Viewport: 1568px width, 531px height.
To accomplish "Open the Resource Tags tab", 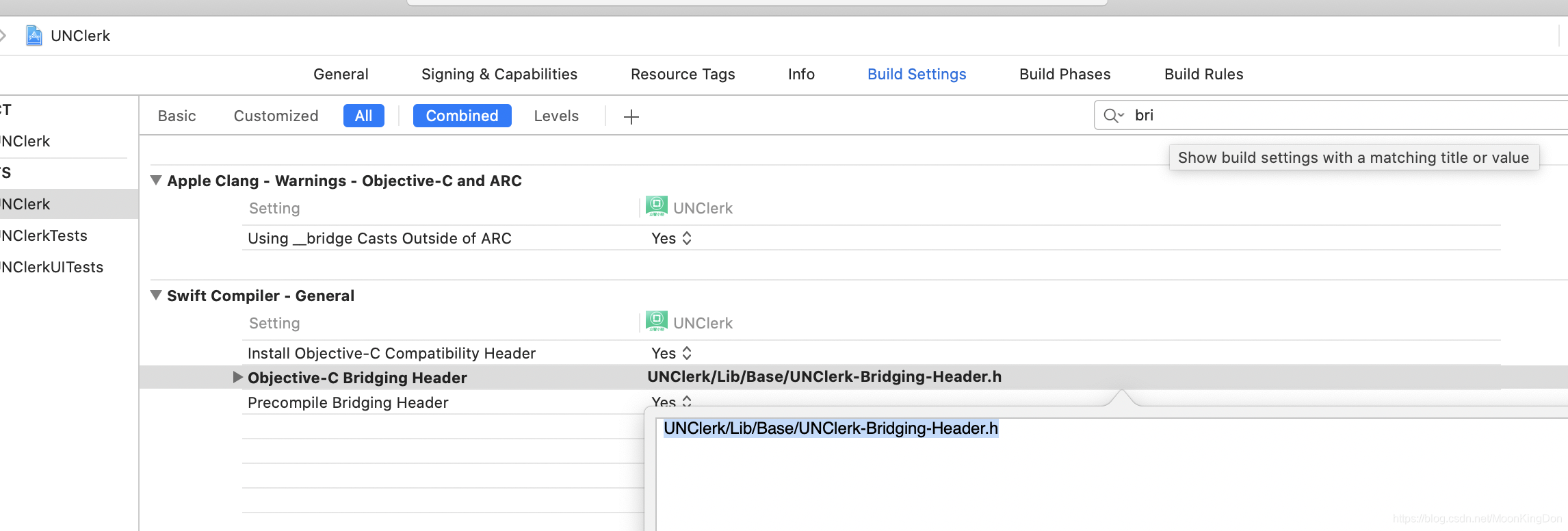I will 683,74.
